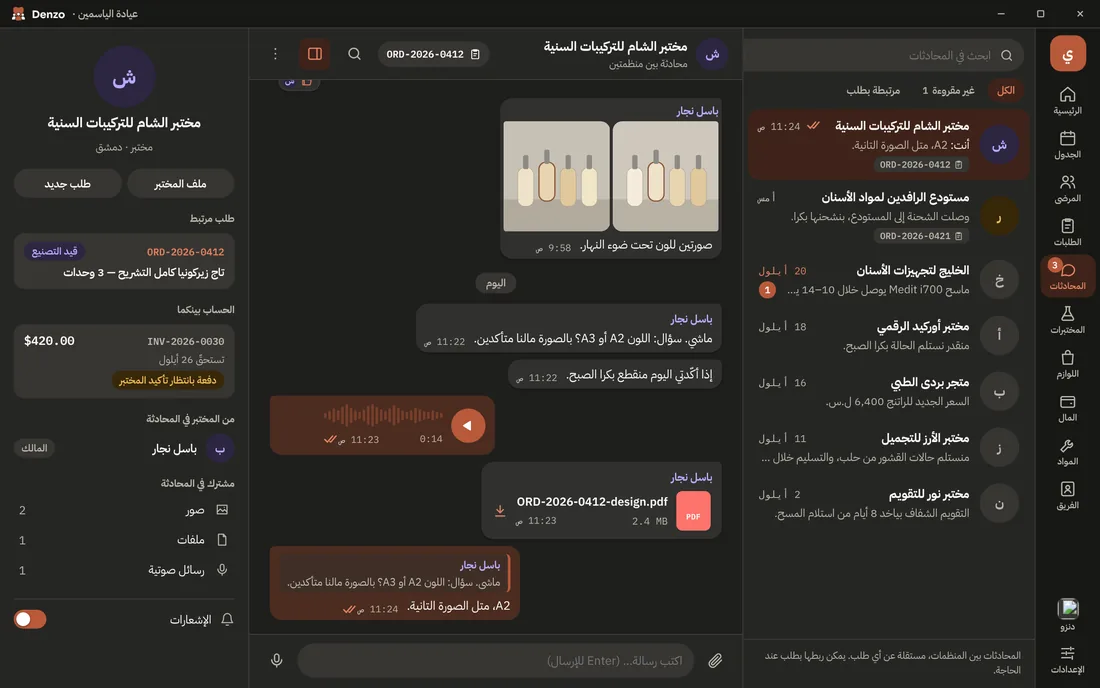Select the غير مقروءة unread filter tab
1100x688 pixels.
(x=948, y=90)
